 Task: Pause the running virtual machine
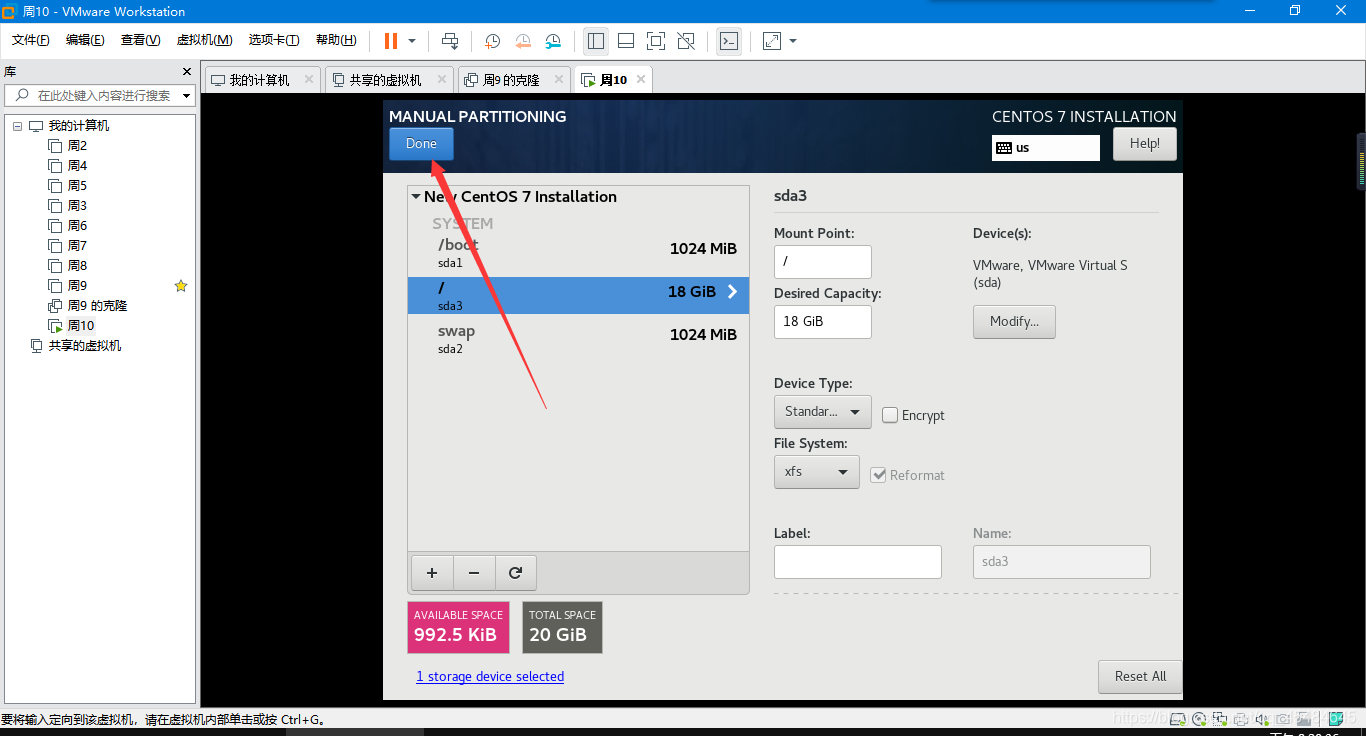coord(390,41)
